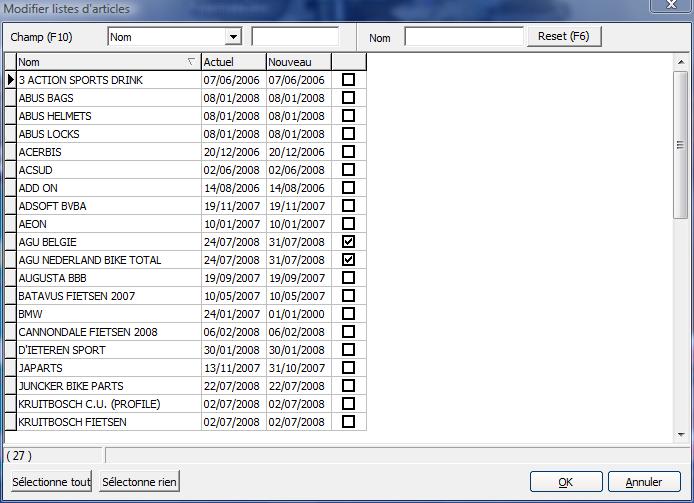
Task: Click the scrollbar down arrow
Action: 681,435
